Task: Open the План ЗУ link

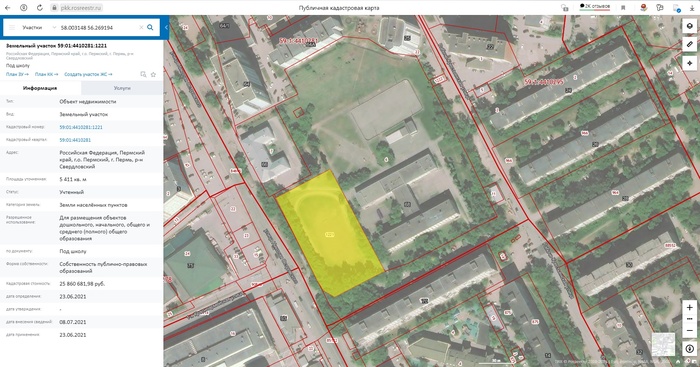Action: tap(17, 75)
